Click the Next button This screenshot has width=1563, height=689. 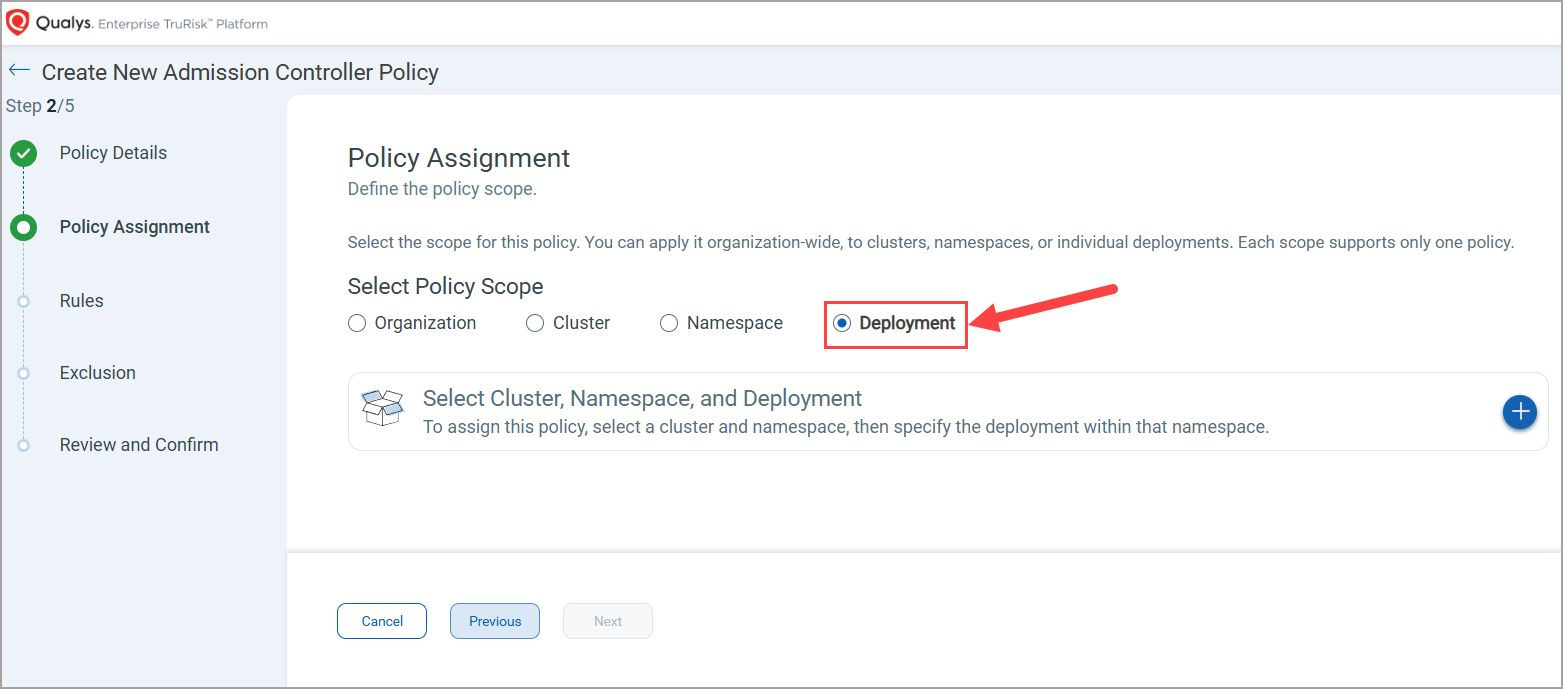[x=608, y=621]
